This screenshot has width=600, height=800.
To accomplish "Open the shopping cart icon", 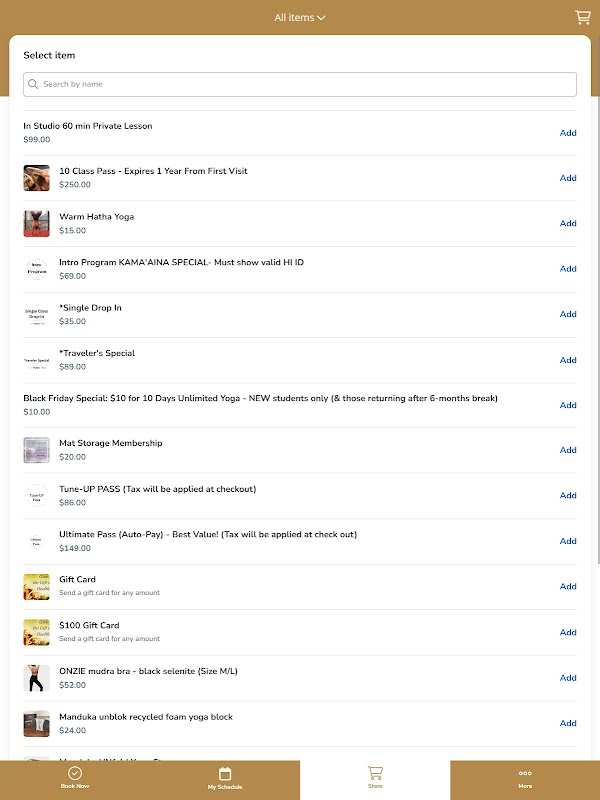I will tap(582, 17).
